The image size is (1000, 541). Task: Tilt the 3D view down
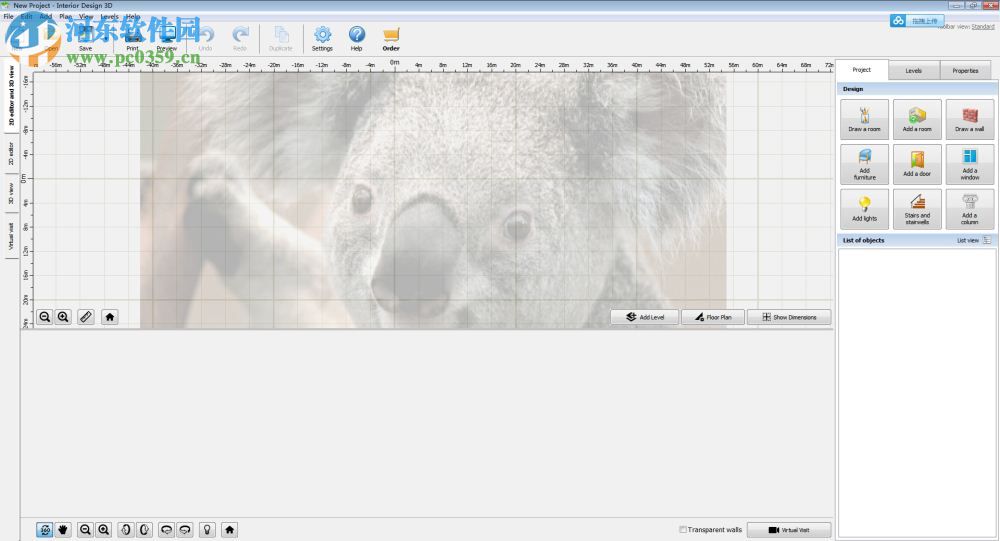coord(185,530)
